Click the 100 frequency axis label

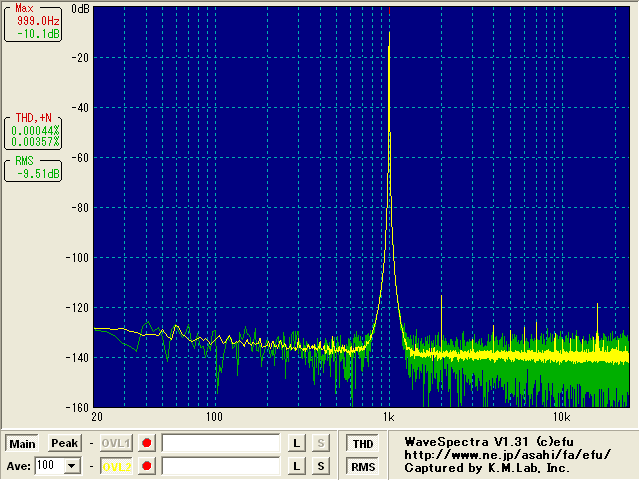click(x=214, y=417)
